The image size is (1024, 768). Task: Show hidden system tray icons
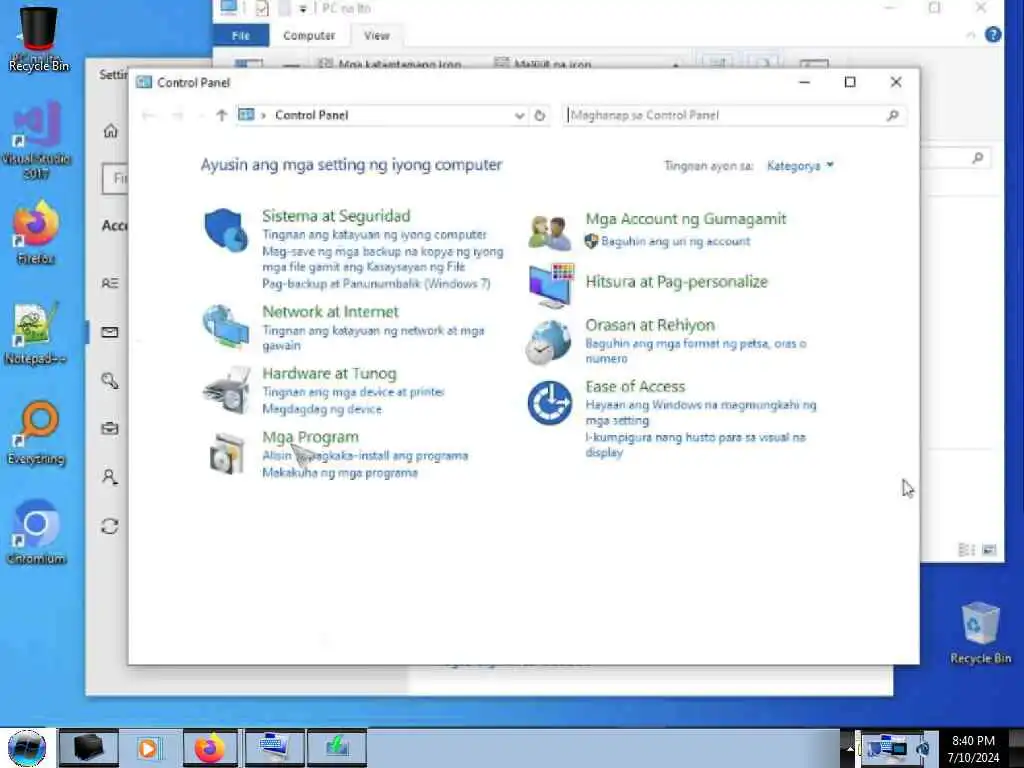pyautogui.click(x=850, y=749)
